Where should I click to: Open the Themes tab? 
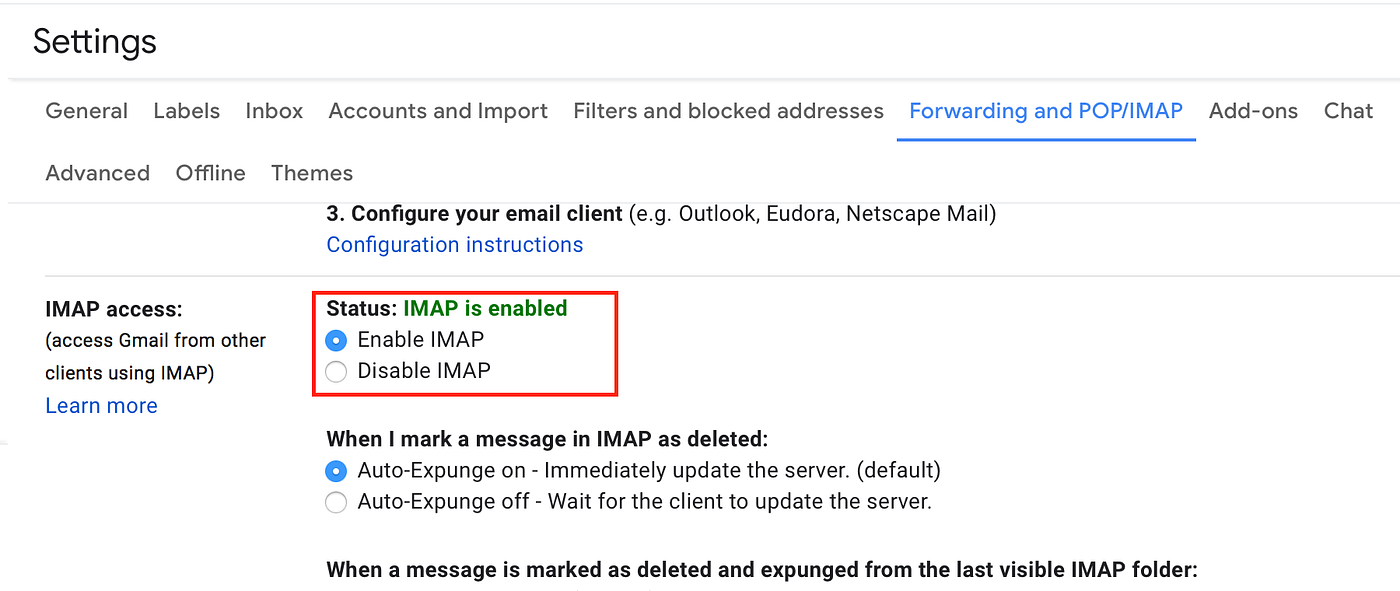pyautogui.click(x=312, y=173)
